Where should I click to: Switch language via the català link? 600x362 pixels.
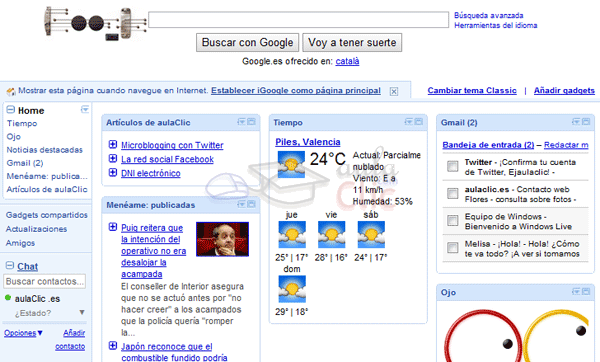point(347,61)
